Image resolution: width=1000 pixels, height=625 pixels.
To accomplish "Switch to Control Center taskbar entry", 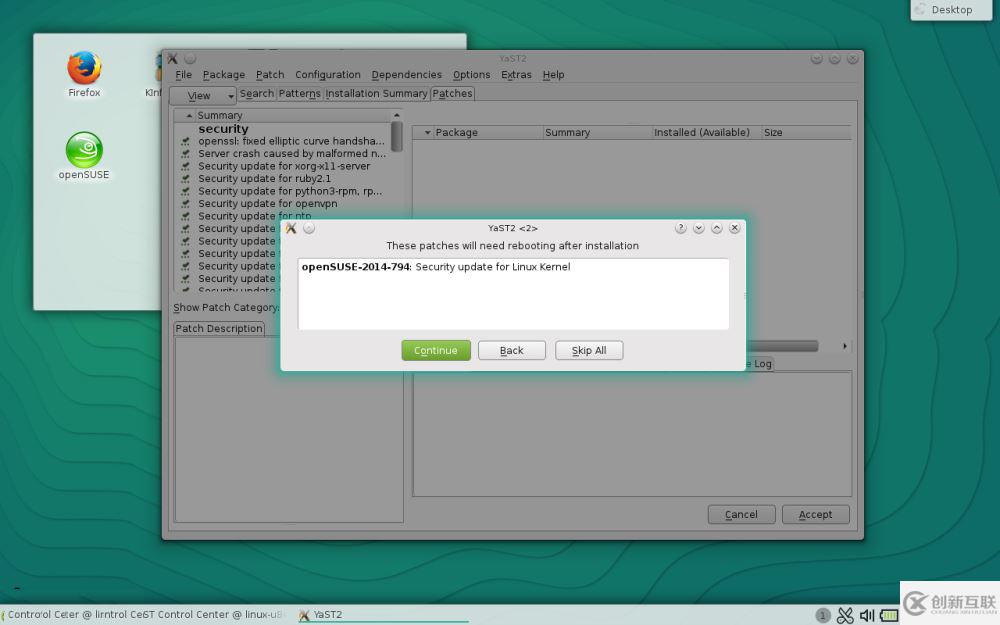I will 143,615.
